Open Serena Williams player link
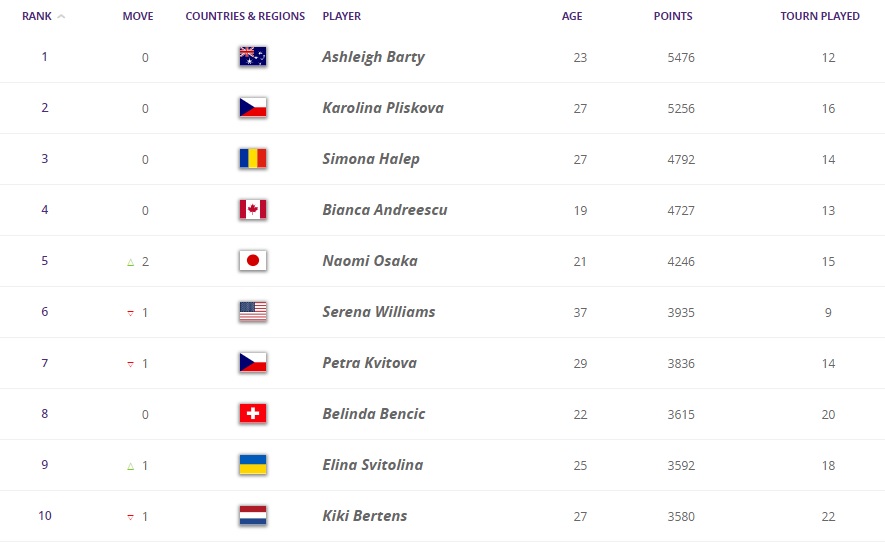 click(x=379, y=312)
